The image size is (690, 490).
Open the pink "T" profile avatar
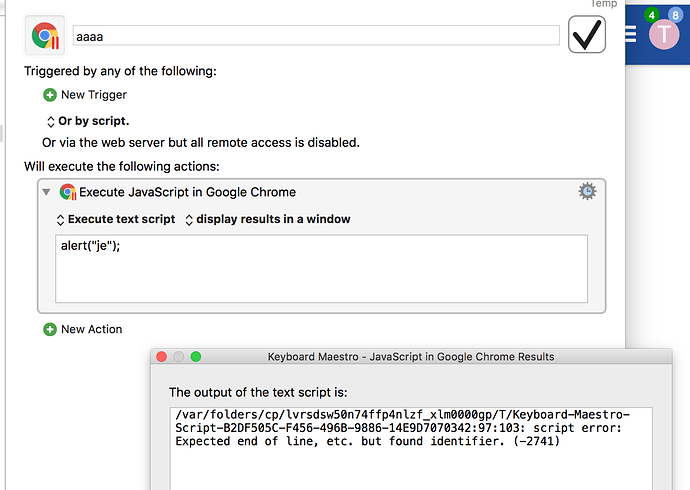coord(664,34)
